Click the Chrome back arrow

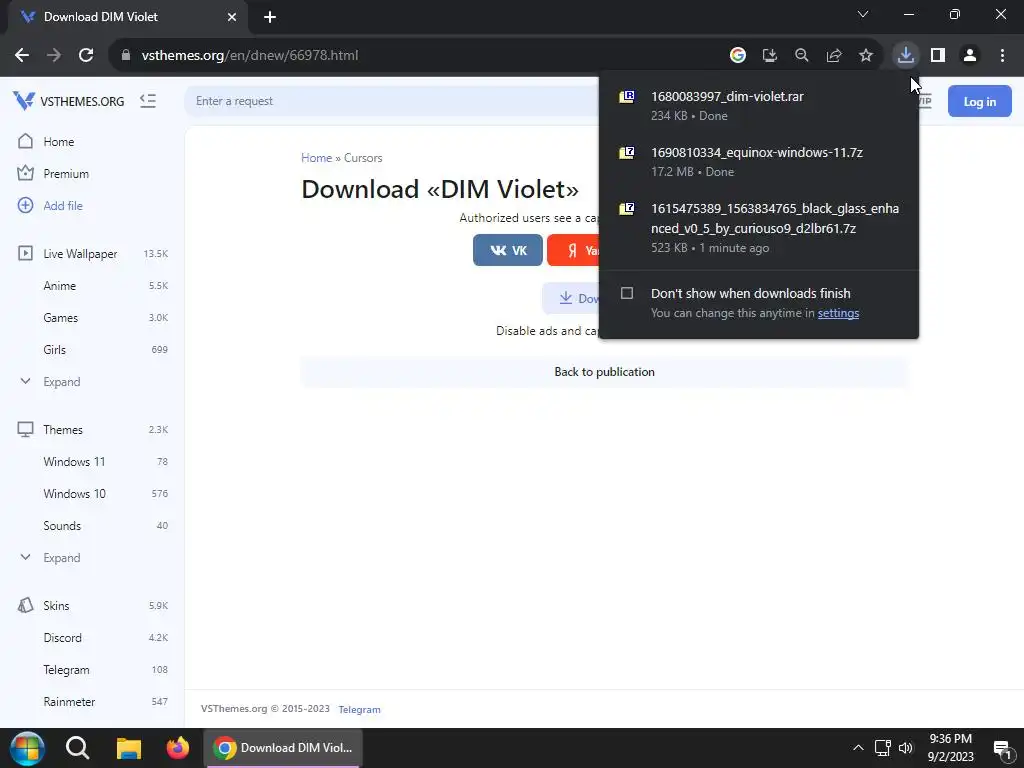point(22,56)
